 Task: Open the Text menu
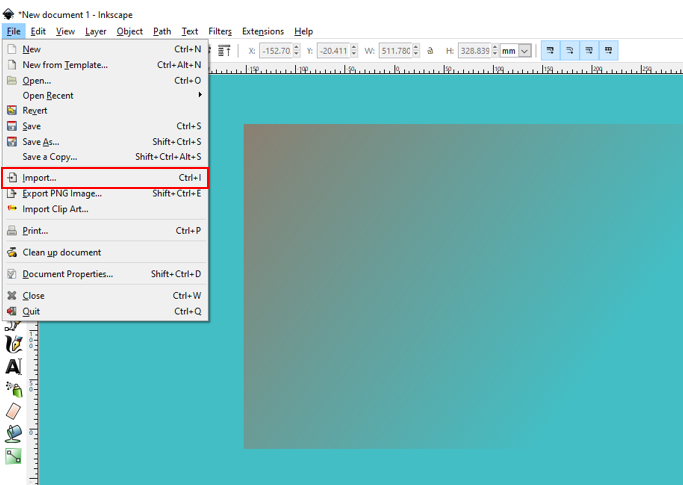[x=190, y=31]
